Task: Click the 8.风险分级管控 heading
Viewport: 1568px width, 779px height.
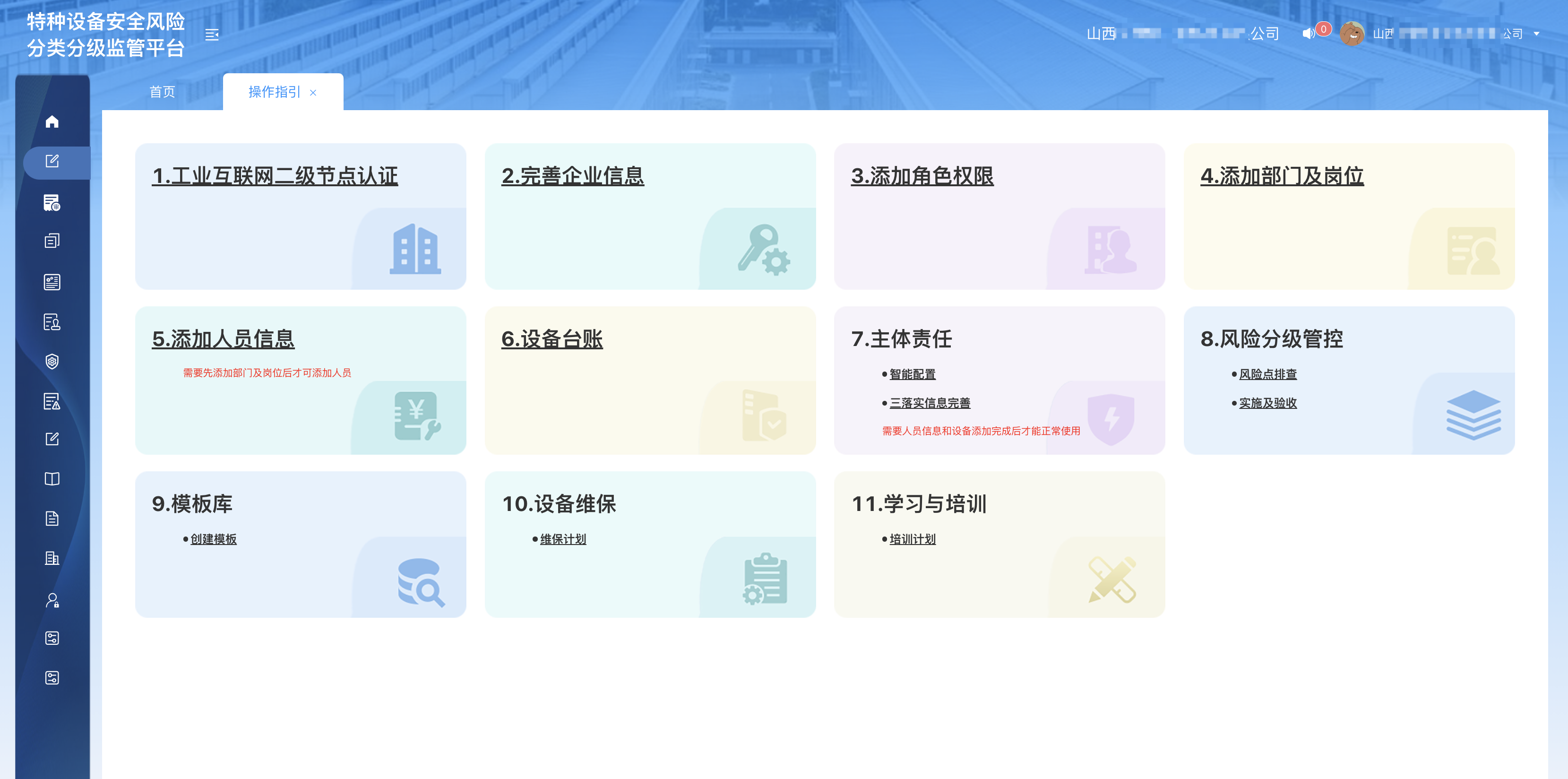Action: coord(1272,339)
